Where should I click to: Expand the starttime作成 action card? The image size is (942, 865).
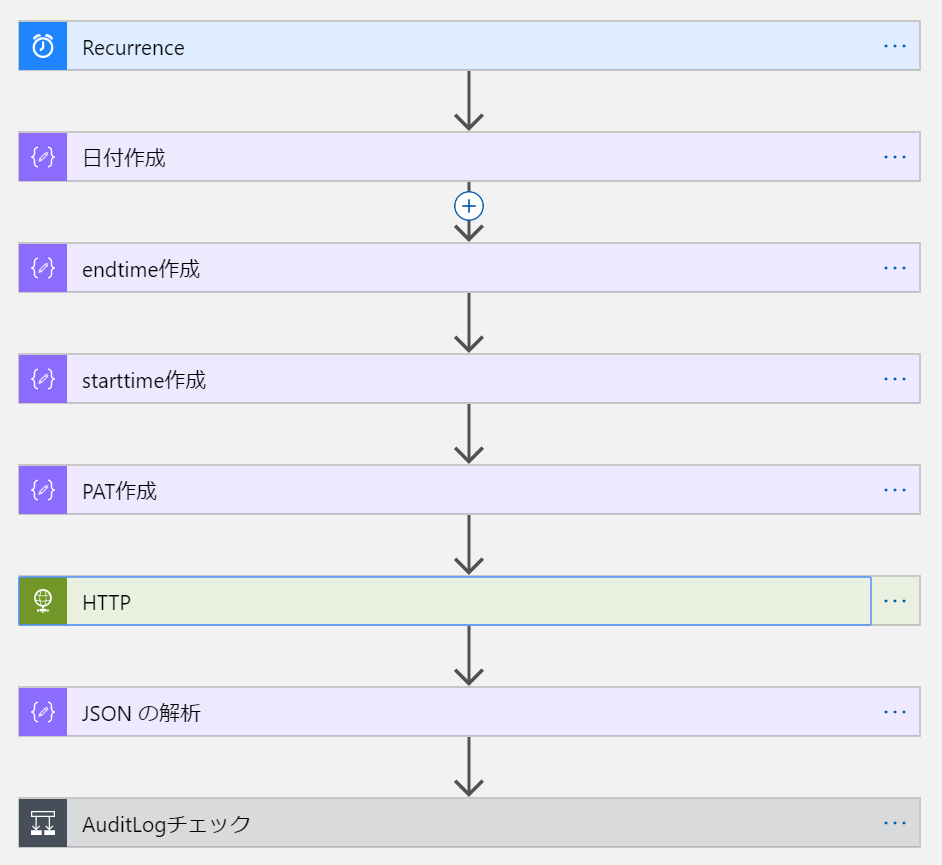coord(469,379)
